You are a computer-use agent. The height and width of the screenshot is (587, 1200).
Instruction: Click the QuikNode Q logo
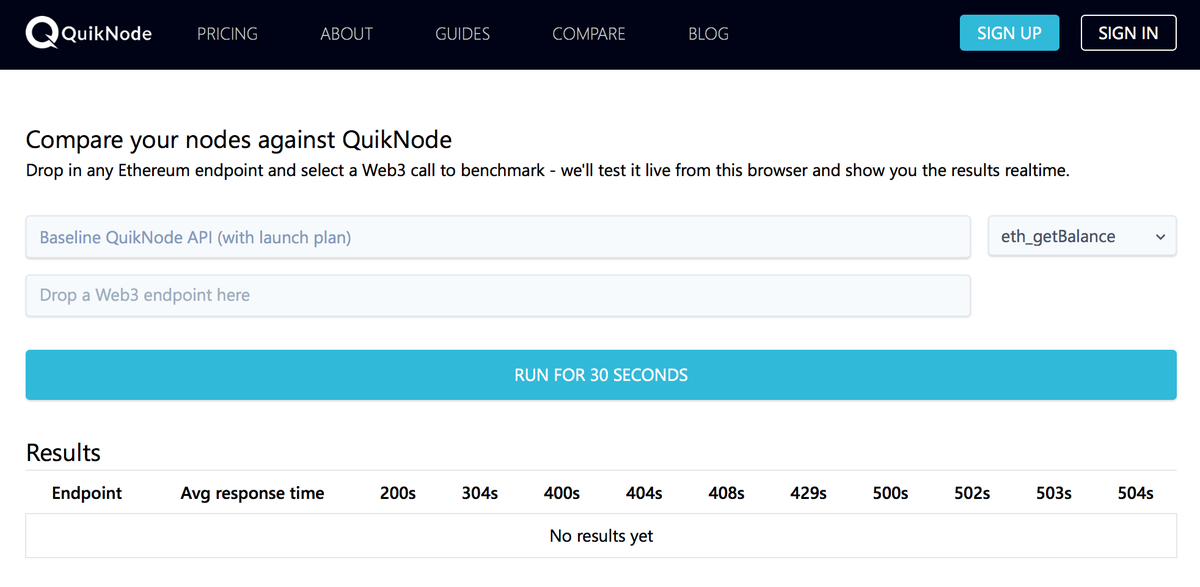(39, 32)
